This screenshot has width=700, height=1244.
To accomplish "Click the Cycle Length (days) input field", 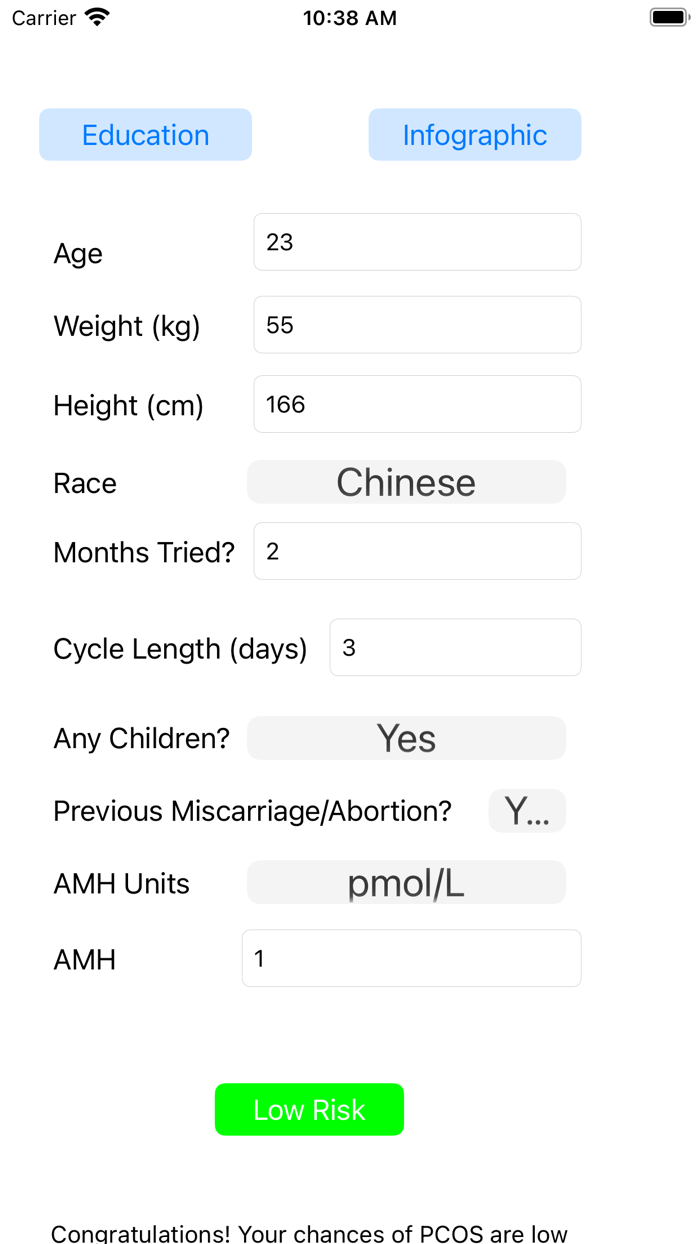I will pyautogui.click(x=454, y=647).
